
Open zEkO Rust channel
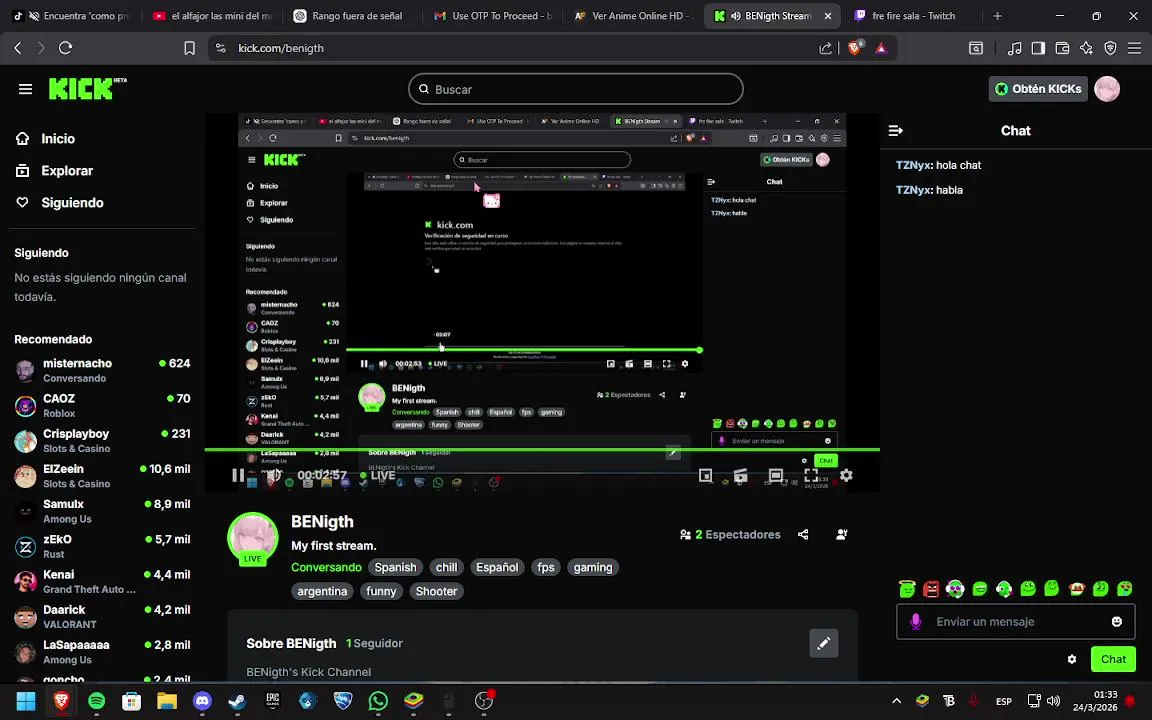coord(102,547)
